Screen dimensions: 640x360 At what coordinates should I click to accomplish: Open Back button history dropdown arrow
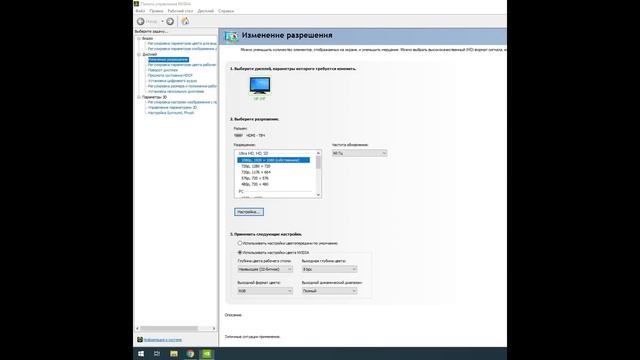pos(162,21)
